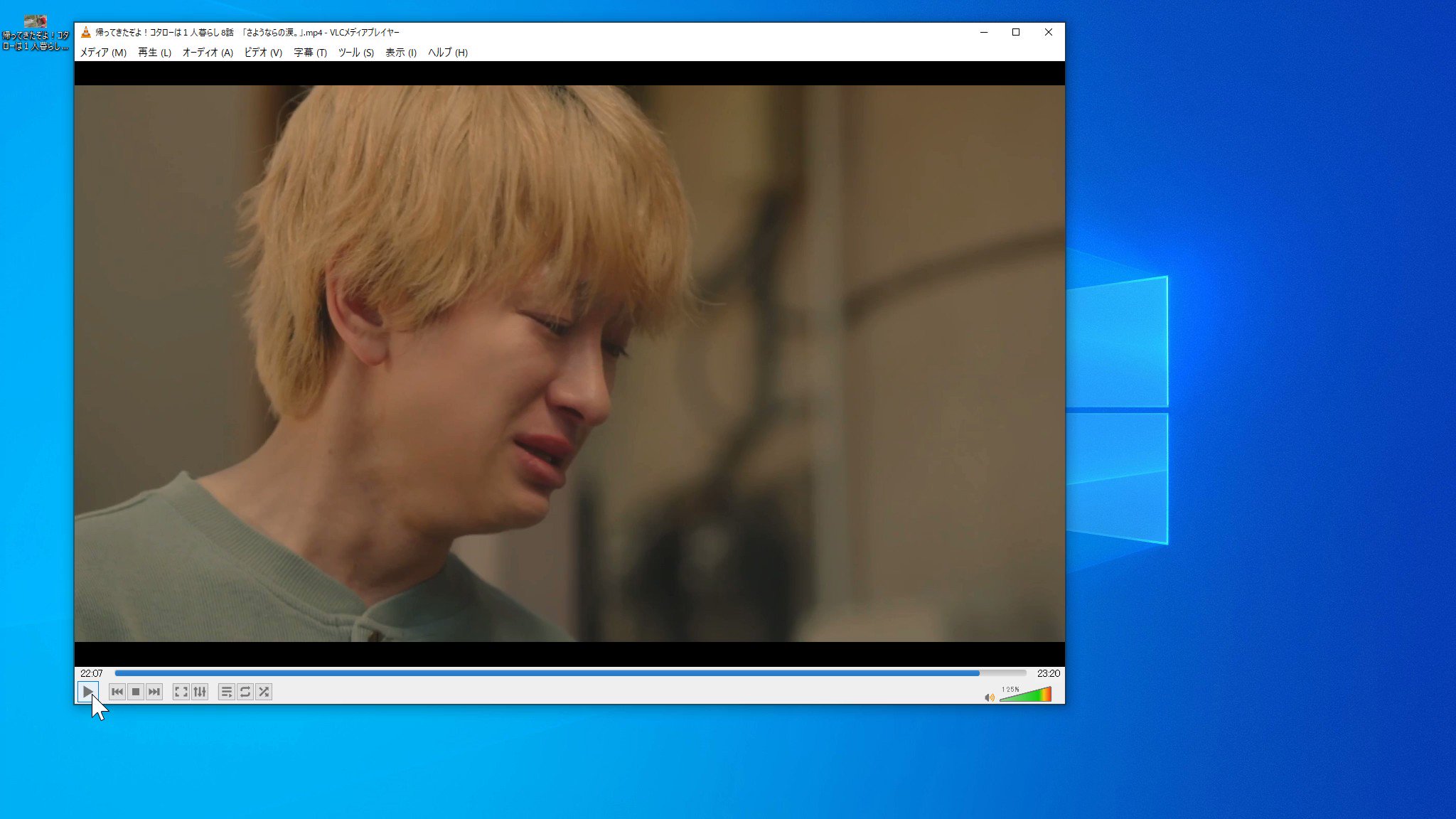Expand the 字幕 (T) menu
The height and width of the screenshot is (819, 1456).
click(x=310, y=53)
